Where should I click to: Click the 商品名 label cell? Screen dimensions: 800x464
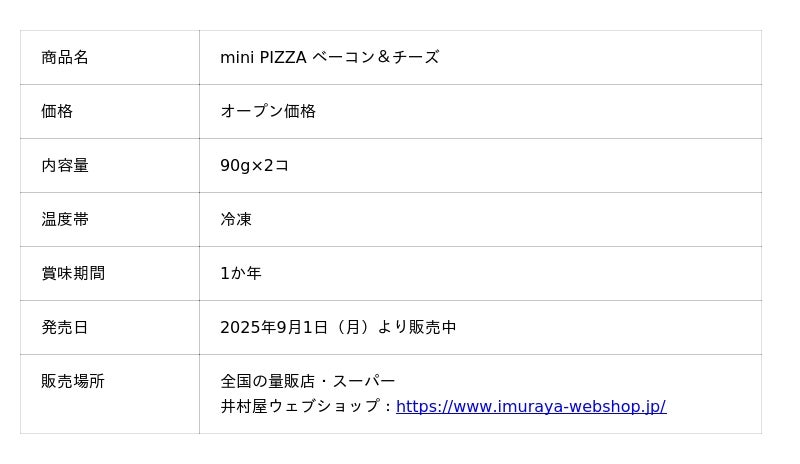tap(65, 57)
